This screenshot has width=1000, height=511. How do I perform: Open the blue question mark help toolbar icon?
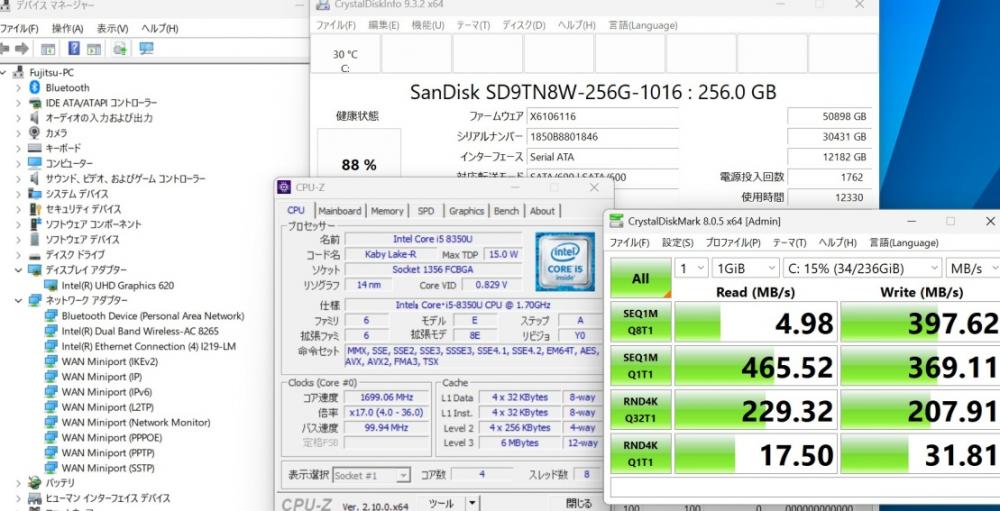(74, 48)
